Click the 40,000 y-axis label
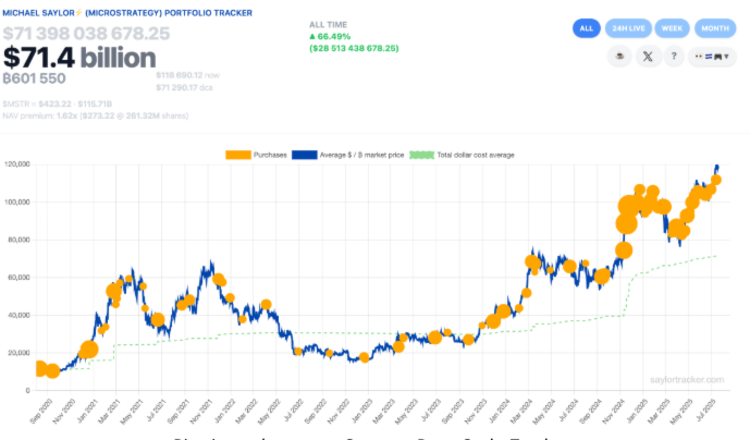The width and height of the screenshot is (750, 440). [19, 315]
